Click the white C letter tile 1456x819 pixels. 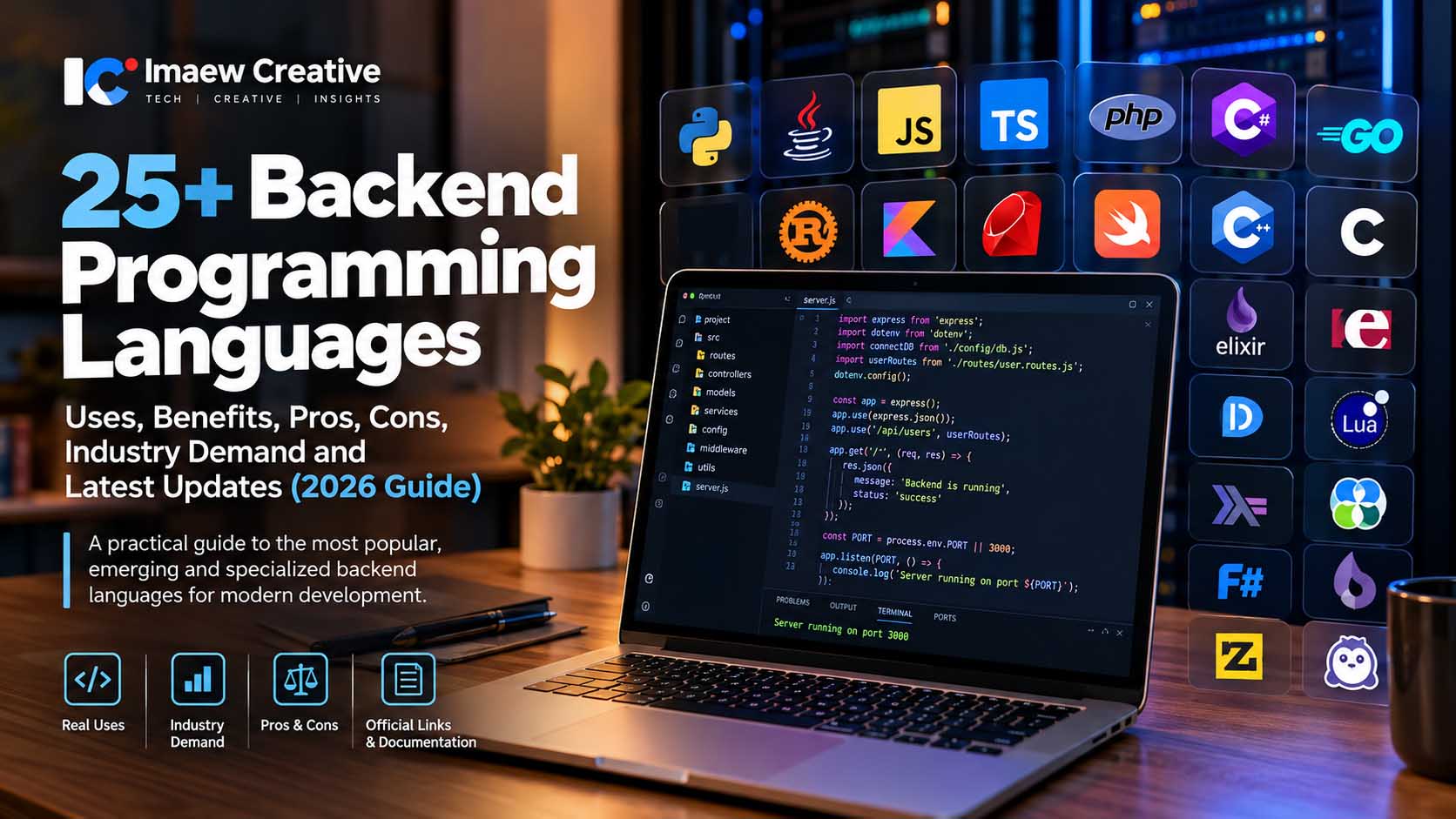(x=1362, y=232)
